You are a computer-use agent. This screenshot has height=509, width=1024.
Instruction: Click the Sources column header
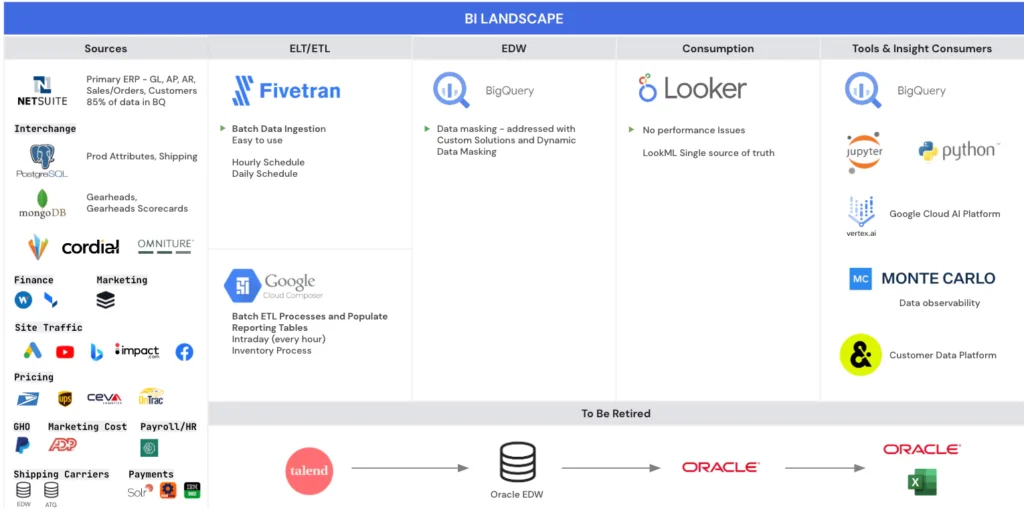coord(106,48)
